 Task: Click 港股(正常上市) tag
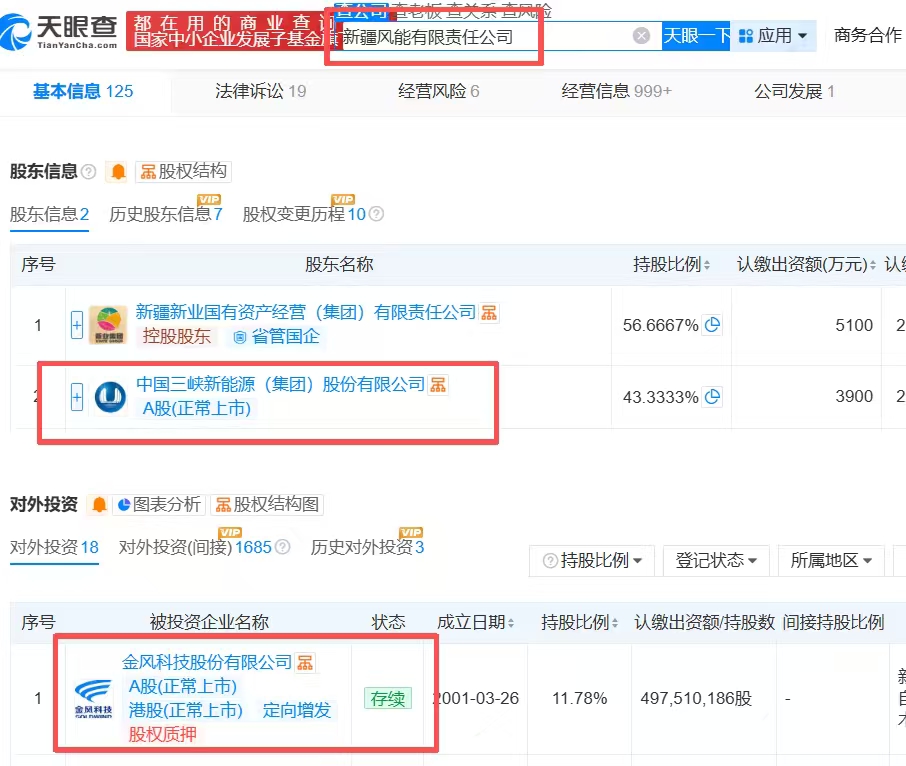pyautogui.click(x=185, y=710)
